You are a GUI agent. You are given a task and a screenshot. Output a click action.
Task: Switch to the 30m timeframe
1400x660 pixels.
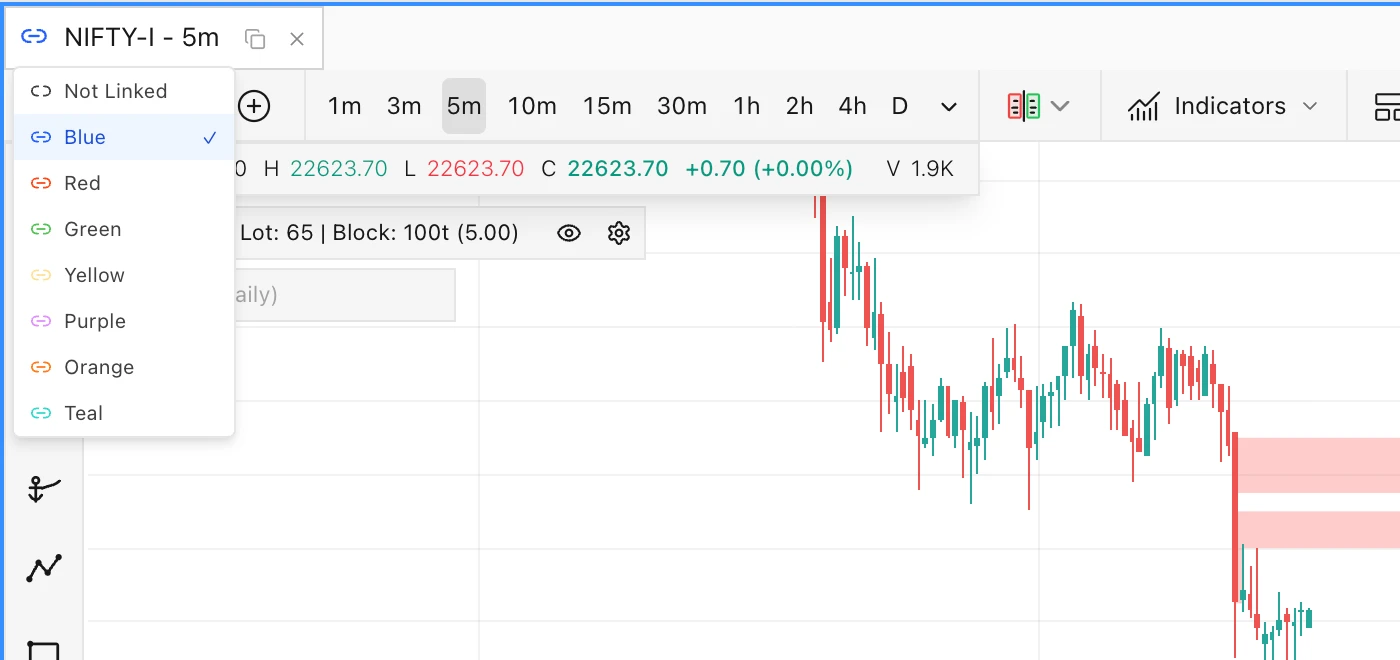pos(682,106)
